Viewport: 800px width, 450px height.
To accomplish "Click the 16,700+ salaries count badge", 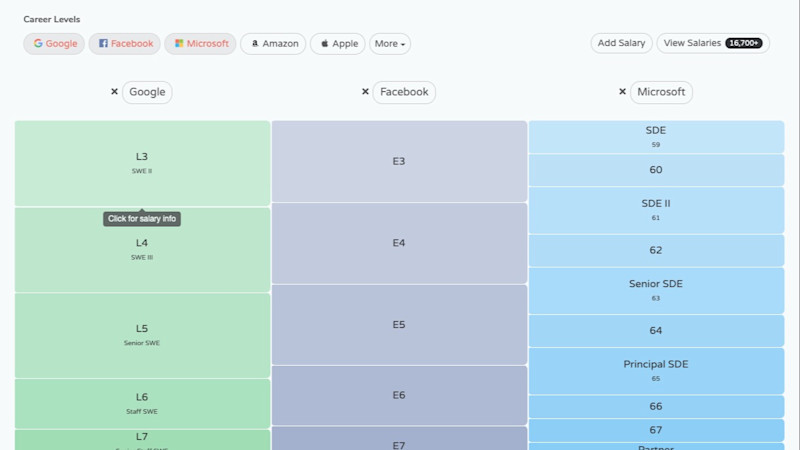I will tap(744, 43).
